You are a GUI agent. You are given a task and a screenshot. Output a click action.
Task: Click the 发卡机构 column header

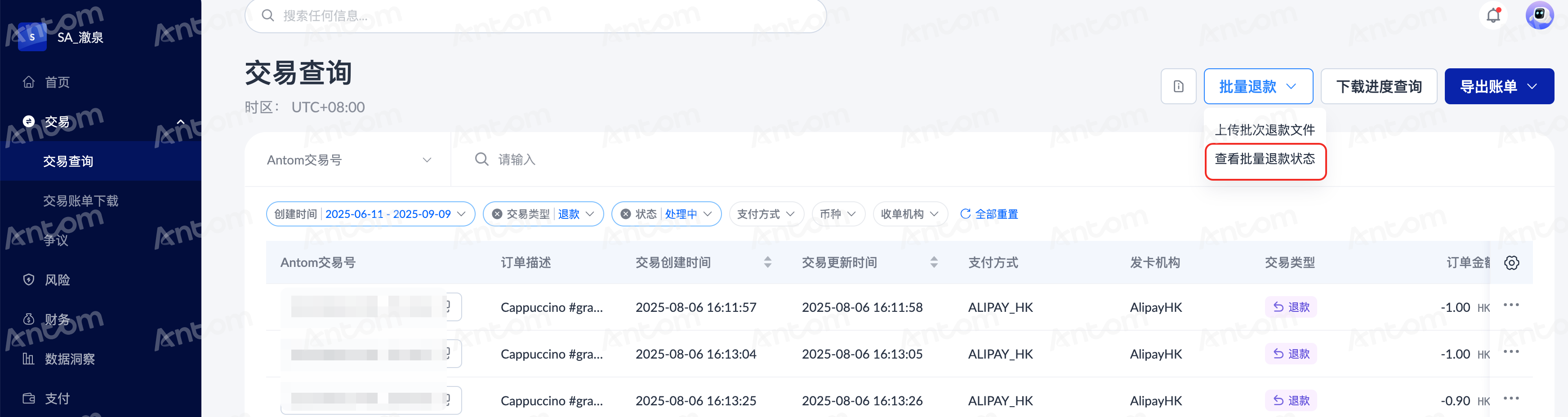point(1155,262)
